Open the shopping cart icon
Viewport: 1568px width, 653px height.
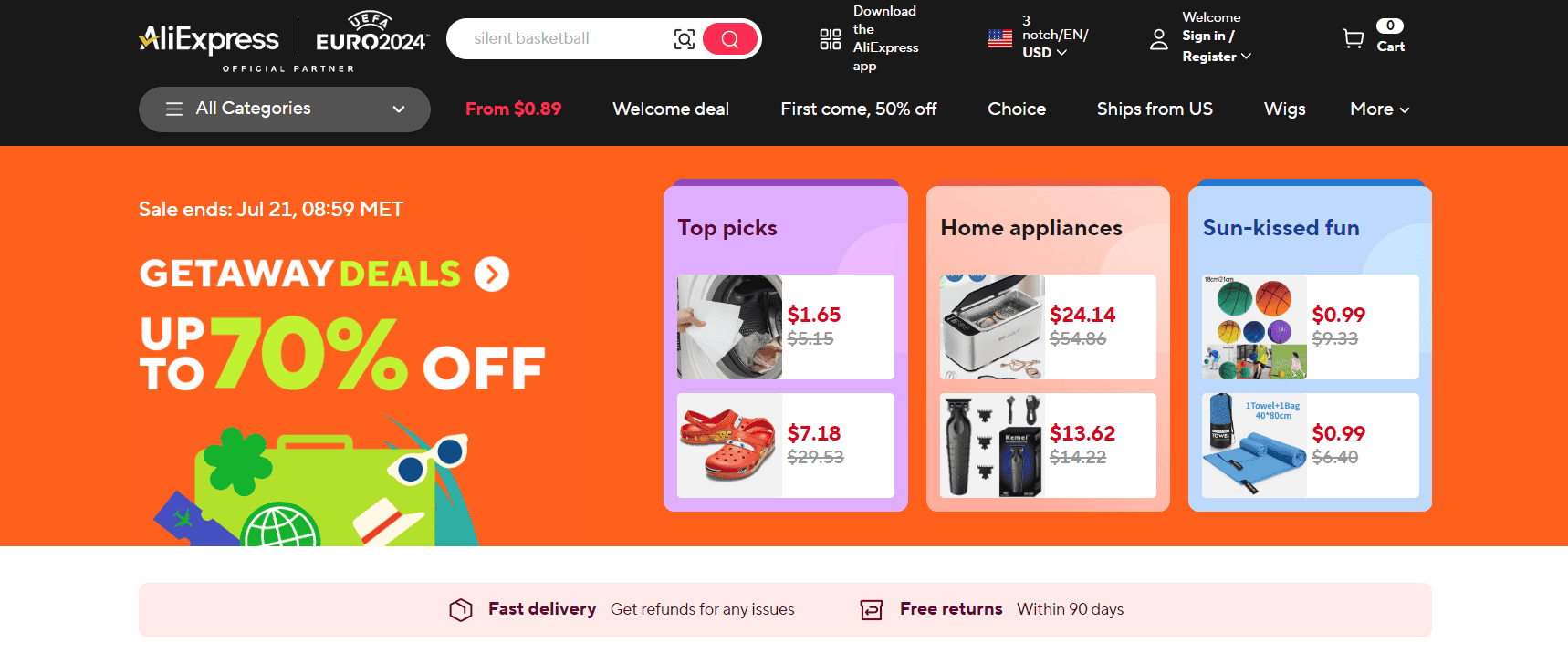click(x=1354, y=38)
